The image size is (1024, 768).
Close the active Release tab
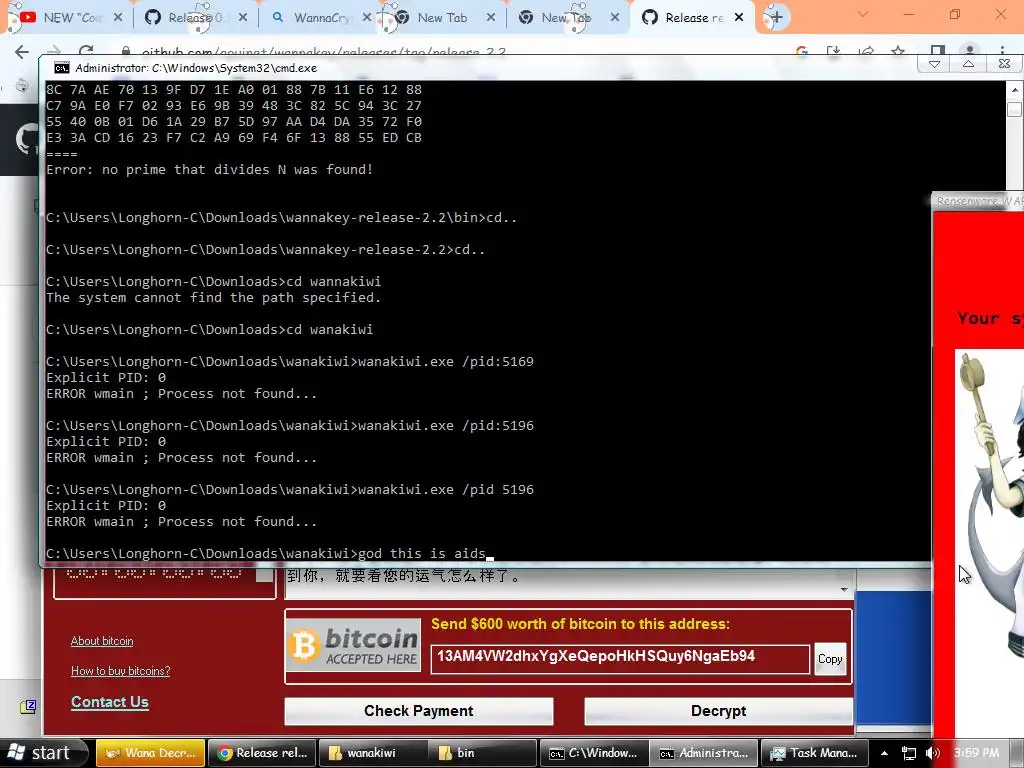click(739, 18)
